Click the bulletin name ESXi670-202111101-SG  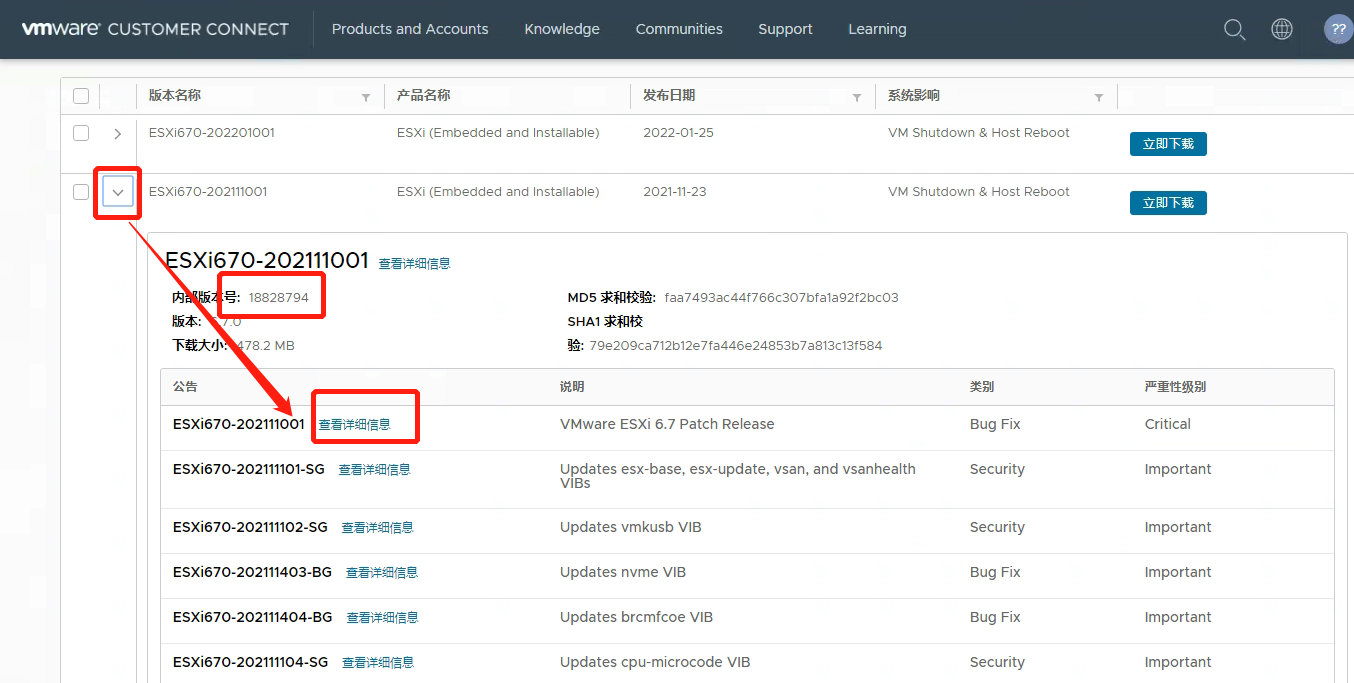point(249,469)
